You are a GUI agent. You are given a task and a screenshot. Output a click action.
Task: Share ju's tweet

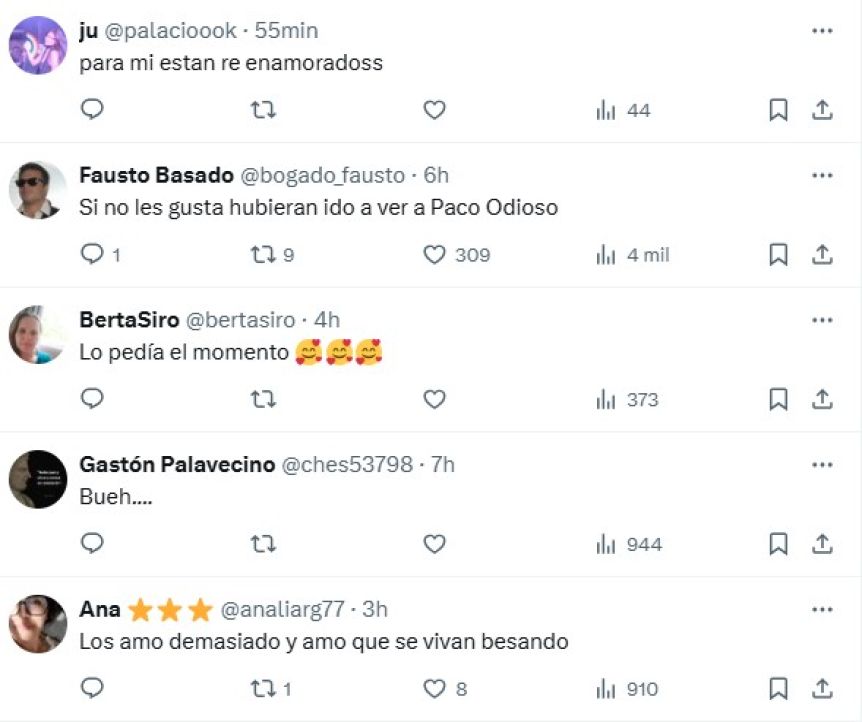(x=822, y=110)
